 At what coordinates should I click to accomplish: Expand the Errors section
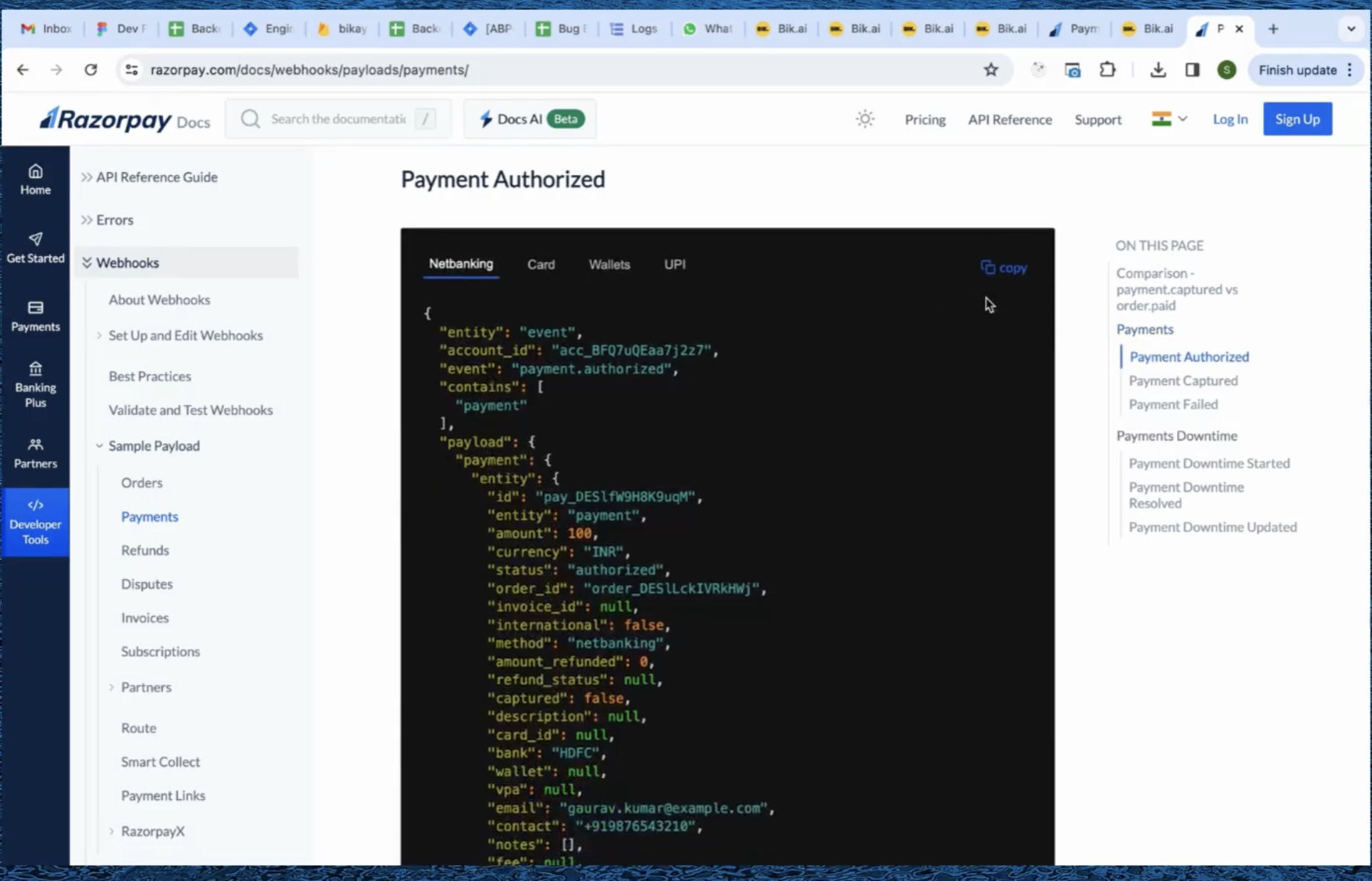coord(107,220)
